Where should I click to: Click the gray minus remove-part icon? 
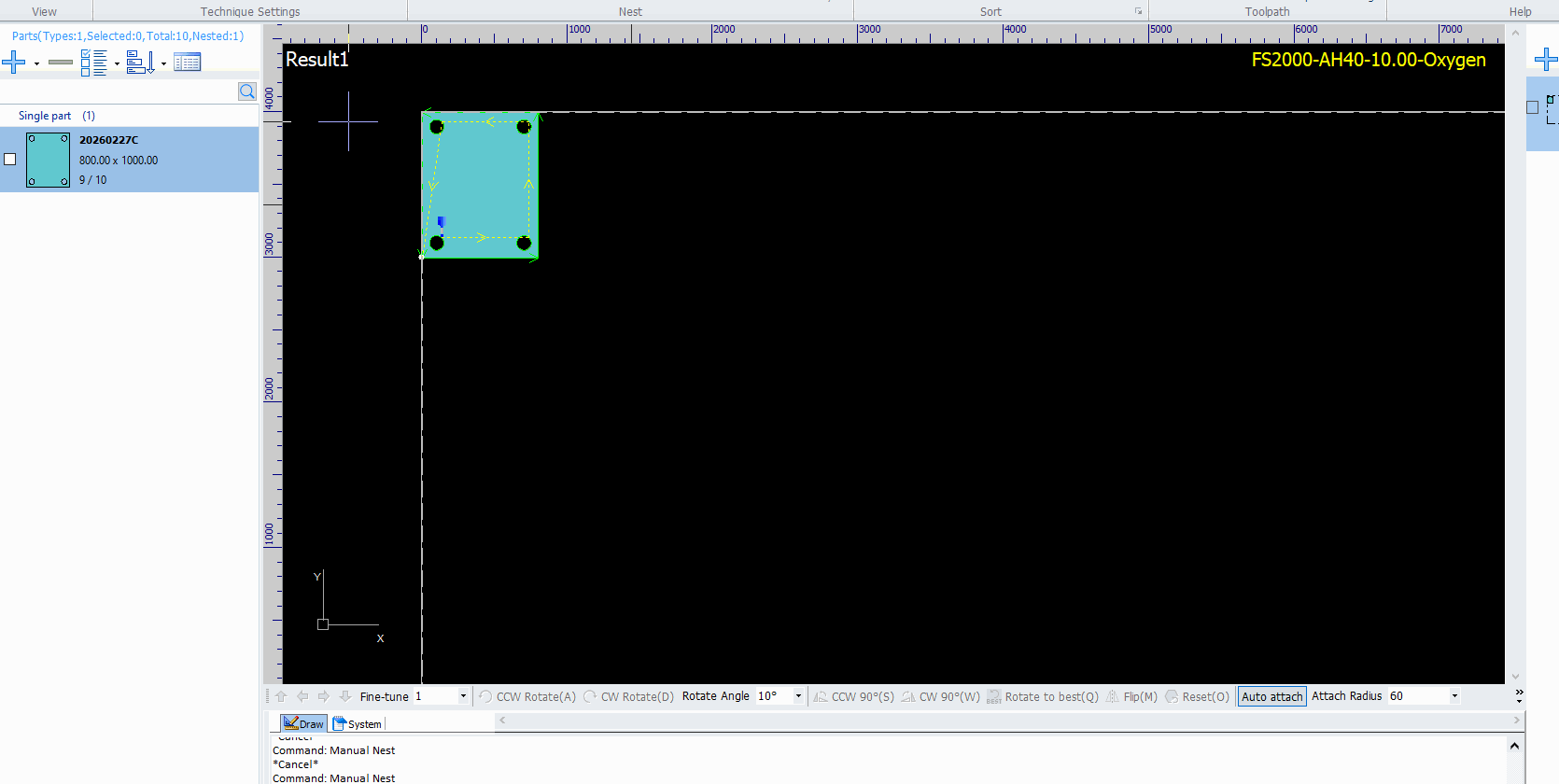[61, 63]
